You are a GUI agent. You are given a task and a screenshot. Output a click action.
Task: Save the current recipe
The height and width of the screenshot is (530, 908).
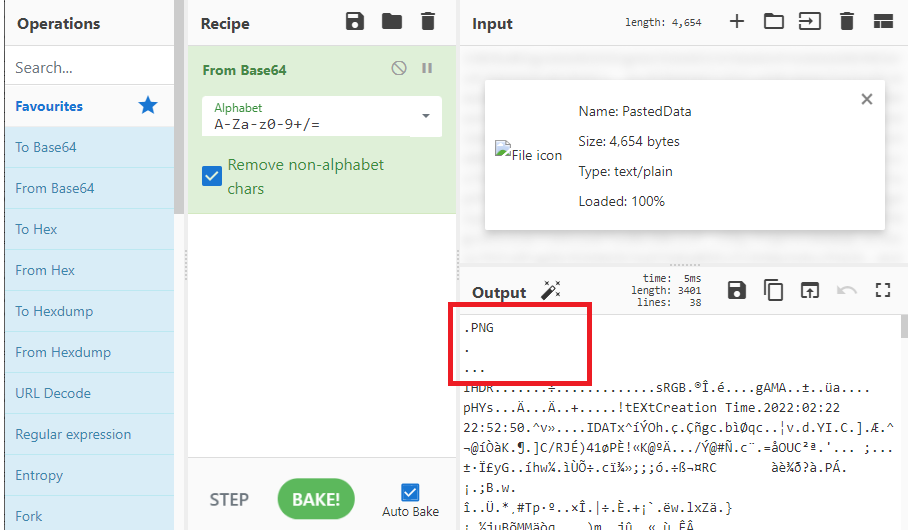point(354,22)
